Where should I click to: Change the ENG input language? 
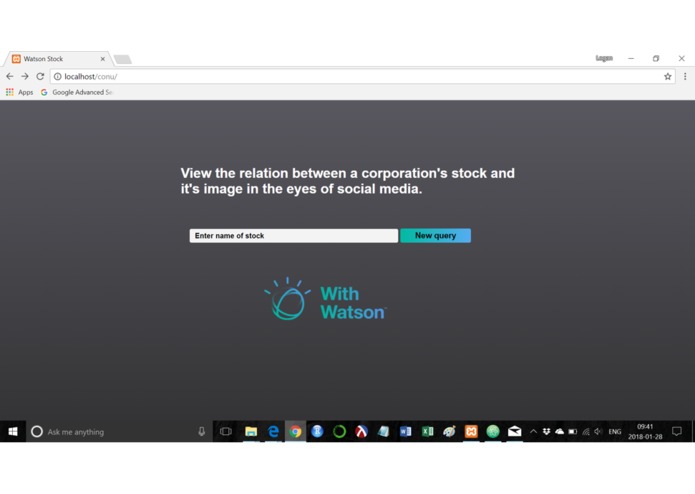tap(615, 432)
